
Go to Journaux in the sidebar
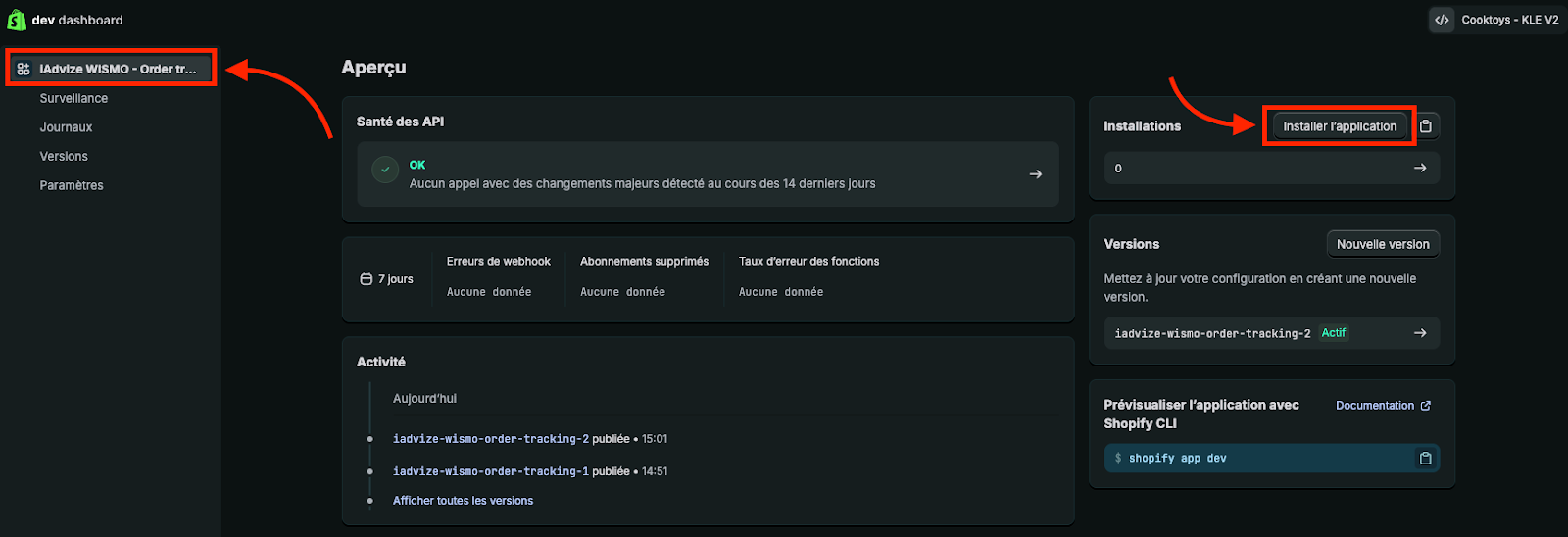[x=66, y=127]
